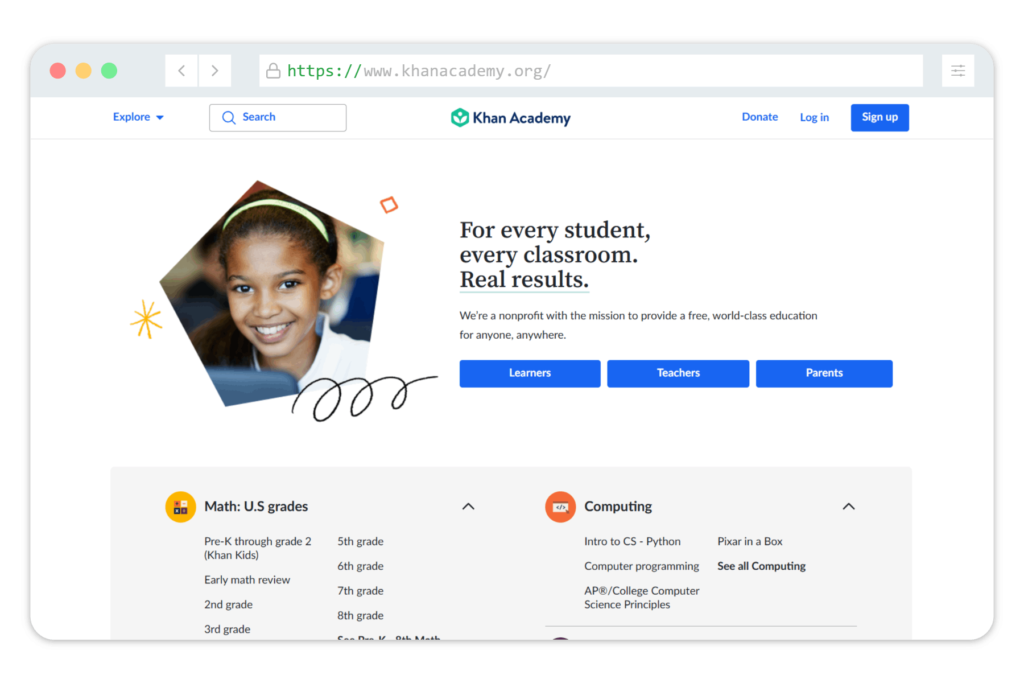
Task: Select the Learners button
Action: (530, 373)
